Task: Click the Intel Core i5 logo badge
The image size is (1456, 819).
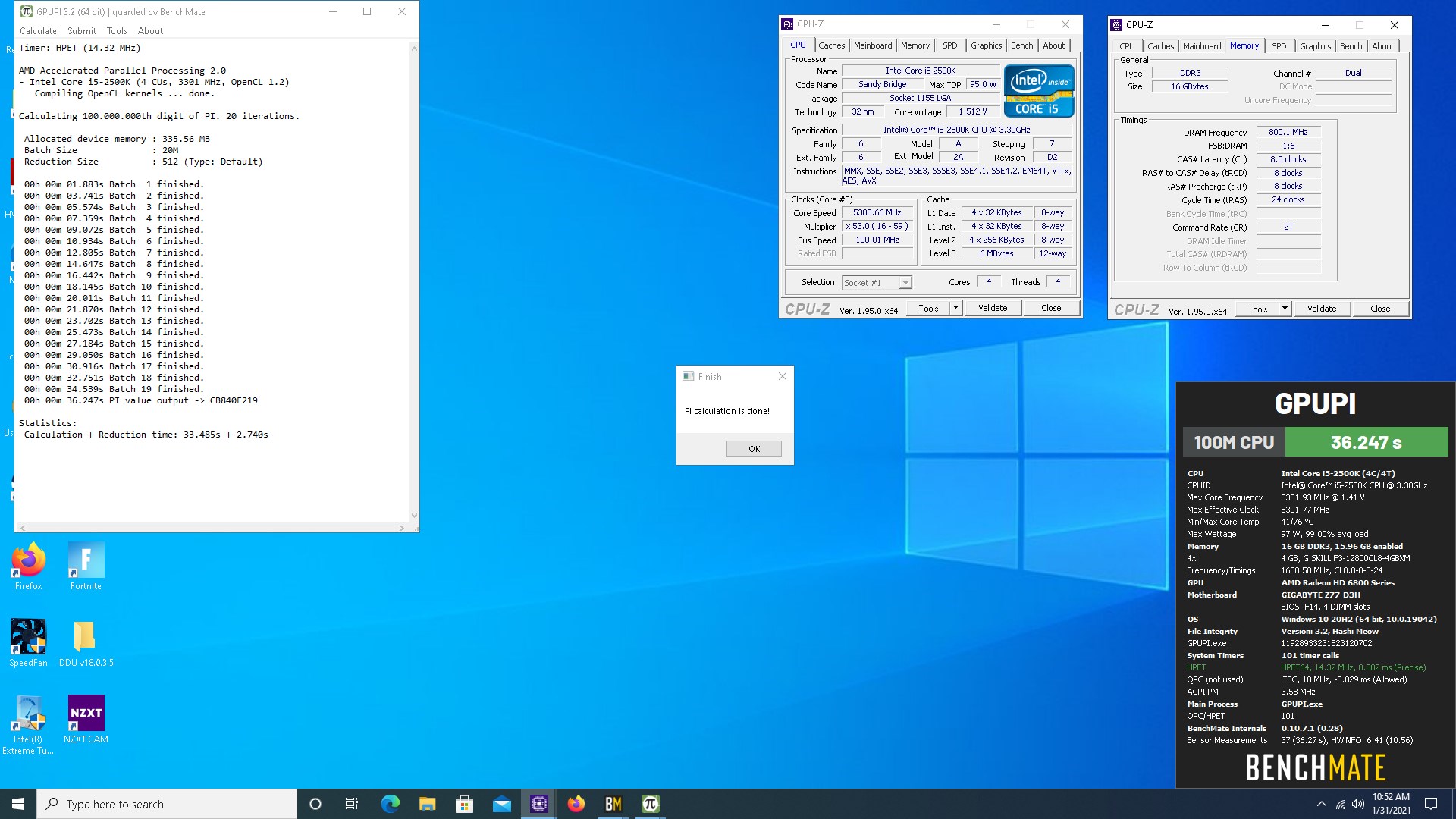Action: coord(1039,91)
